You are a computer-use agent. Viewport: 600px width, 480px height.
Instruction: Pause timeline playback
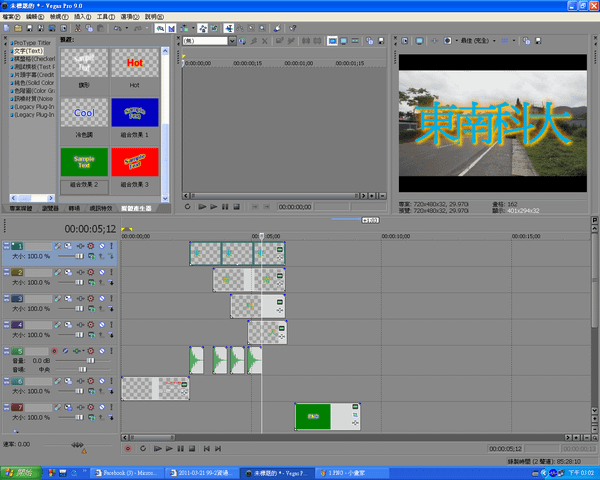180,448
